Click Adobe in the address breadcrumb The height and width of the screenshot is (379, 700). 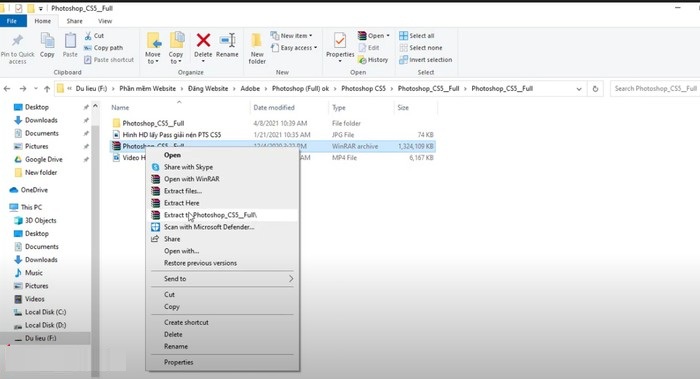(250, 88)
